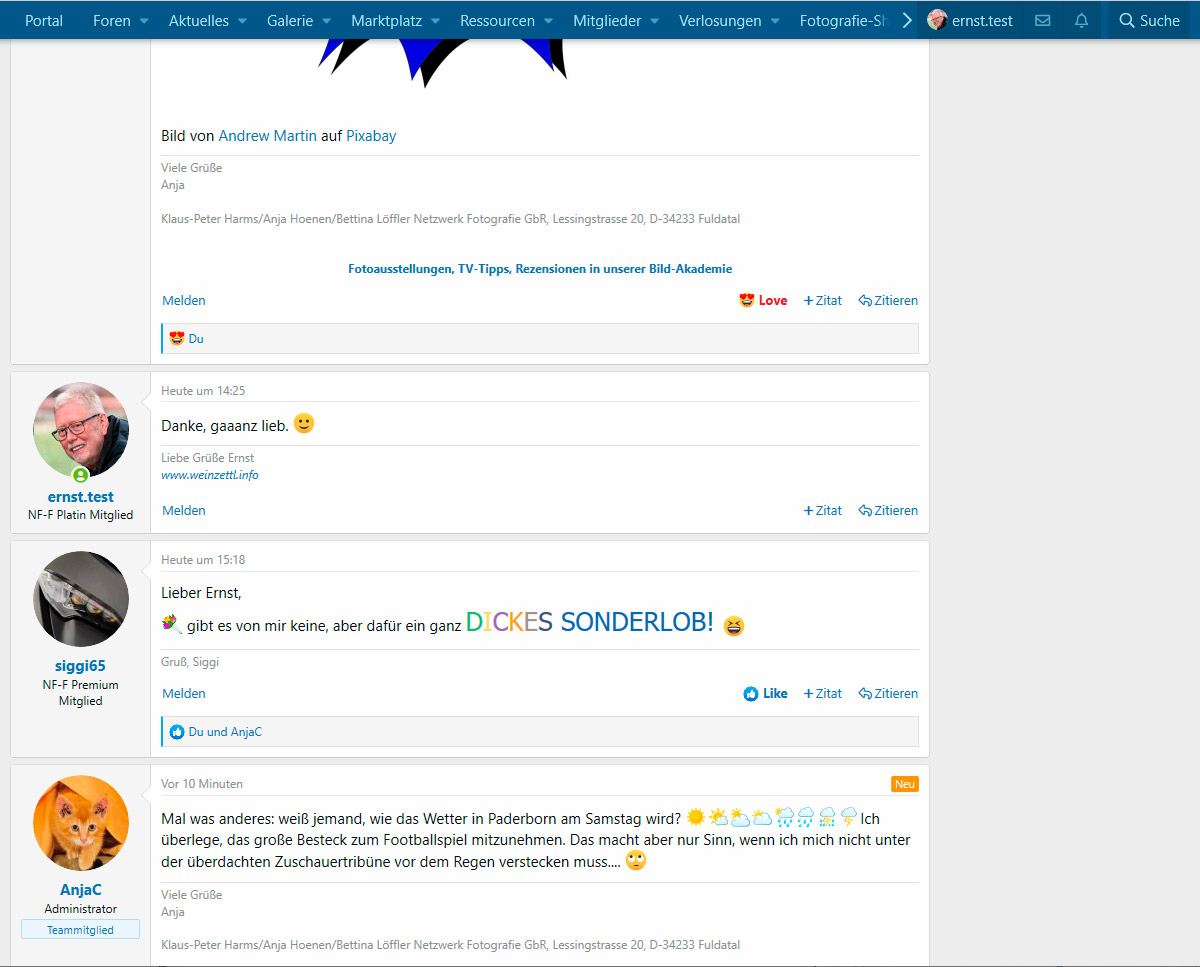Click Zitieren on the Love-reacted post
Image resolution: width=1200 pixels, height=967 pixels.
[888, 300]
